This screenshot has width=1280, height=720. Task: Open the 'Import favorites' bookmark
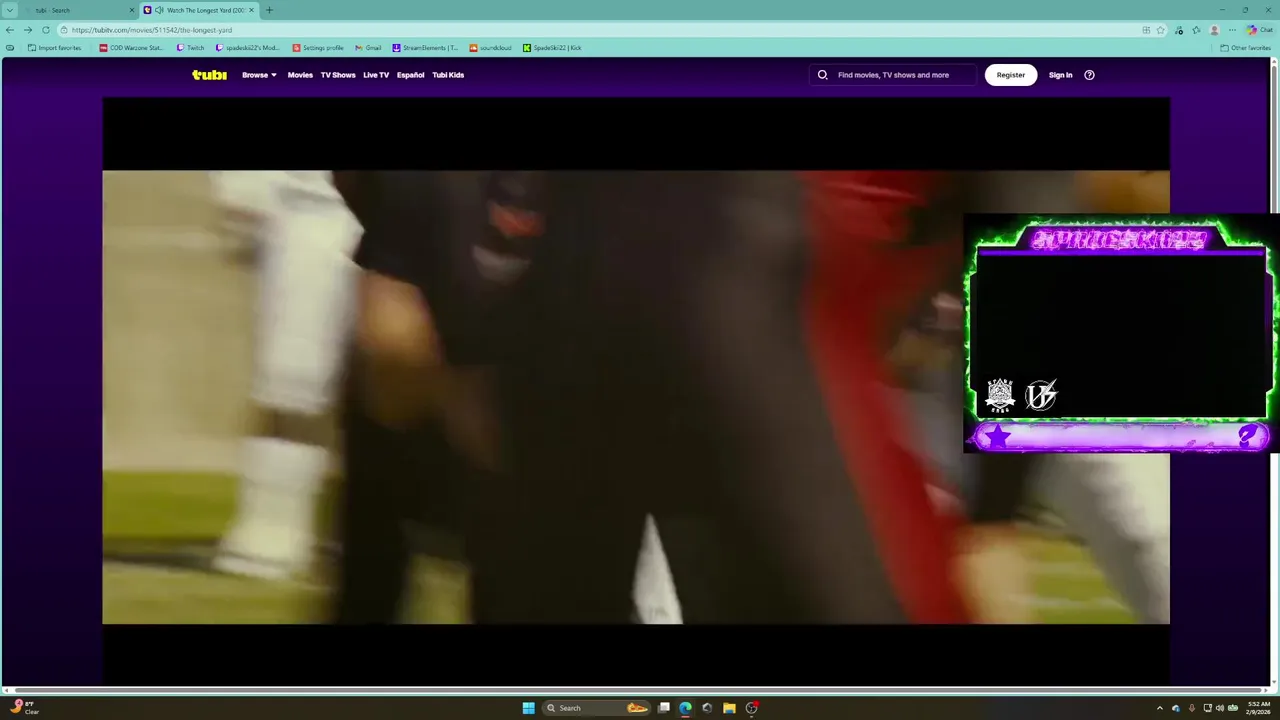[54, 48]
